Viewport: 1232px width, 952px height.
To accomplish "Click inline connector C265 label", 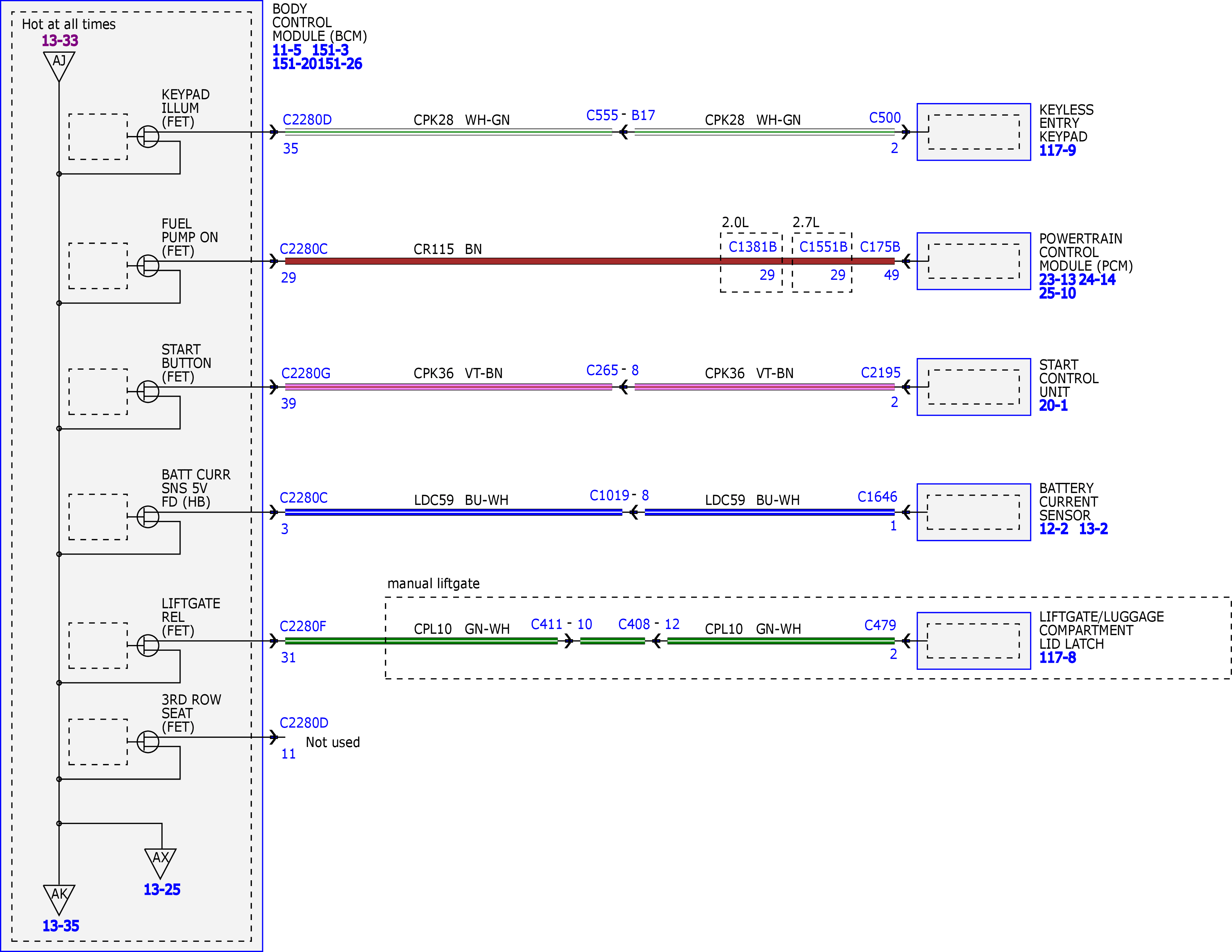I will 602,371.
